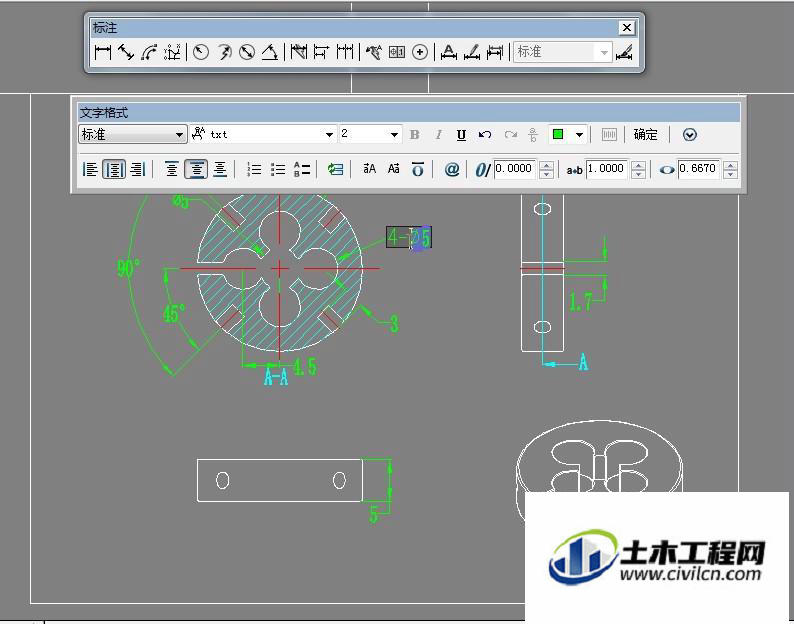Select the Baseline dimension tool
The height and width of the screenshot is (624, 794).
click(x=321, y=52)
